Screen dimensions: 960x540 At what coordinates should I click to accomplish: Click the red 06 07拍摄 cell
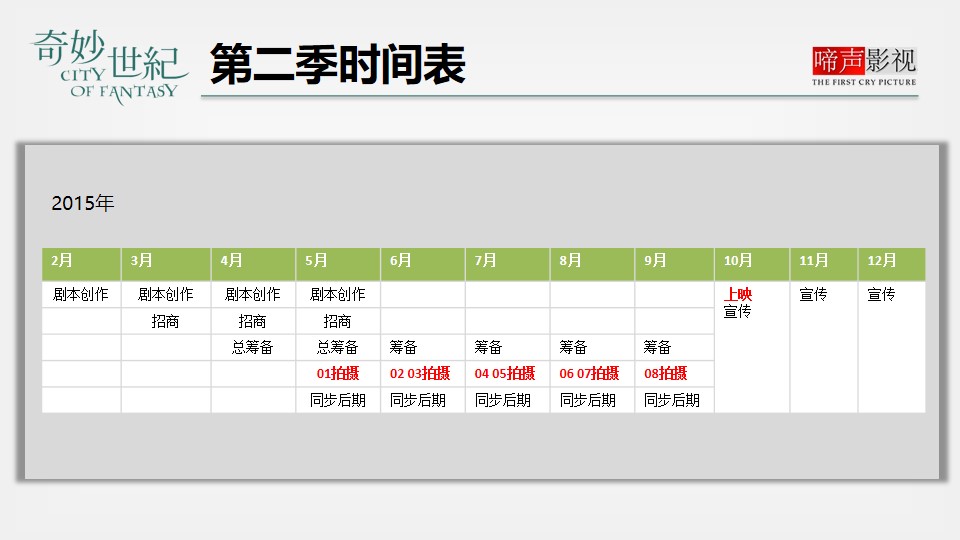pos(592,373)
